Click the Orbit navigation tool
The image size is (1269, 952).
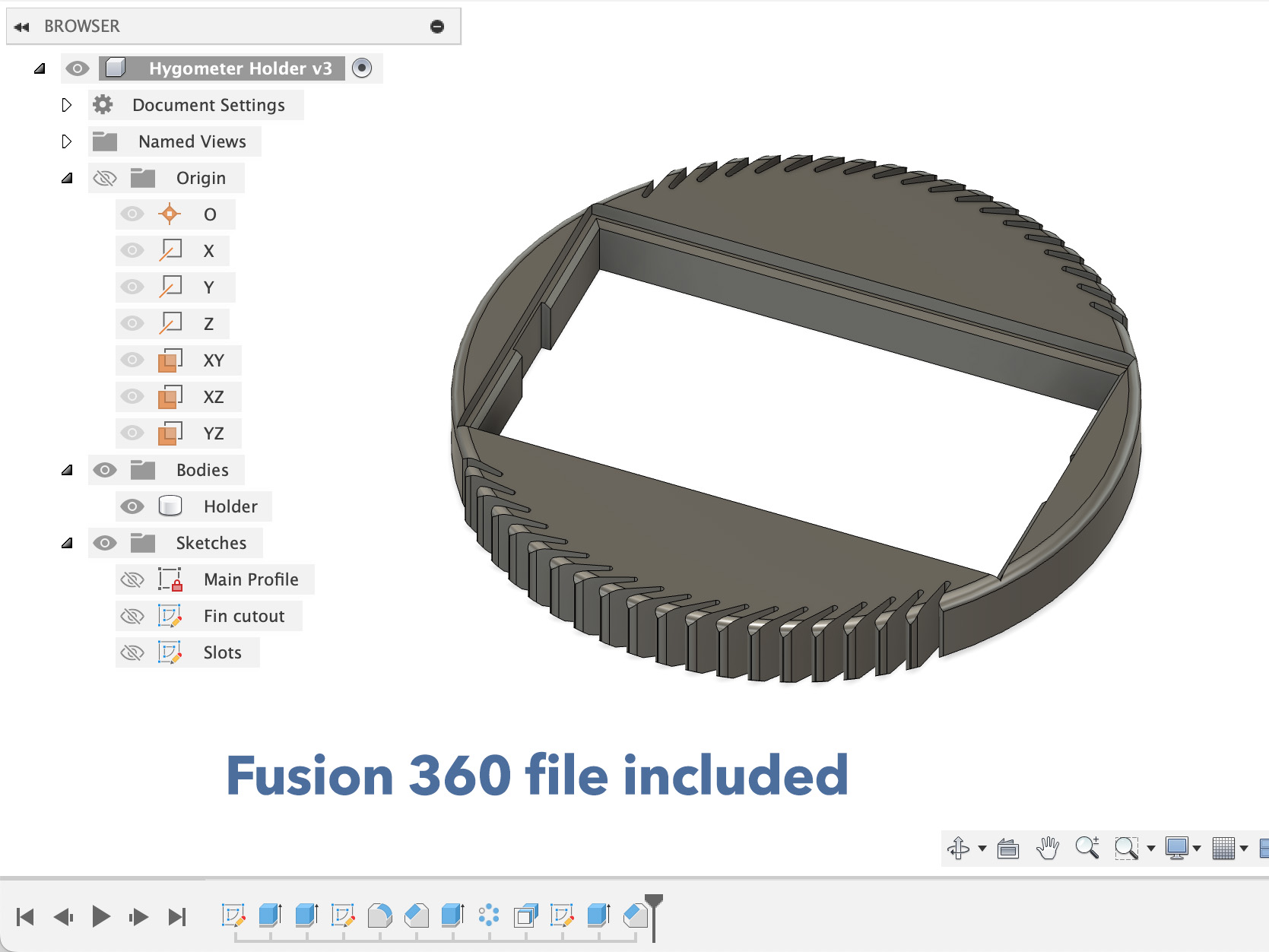[x=958, y=848]
